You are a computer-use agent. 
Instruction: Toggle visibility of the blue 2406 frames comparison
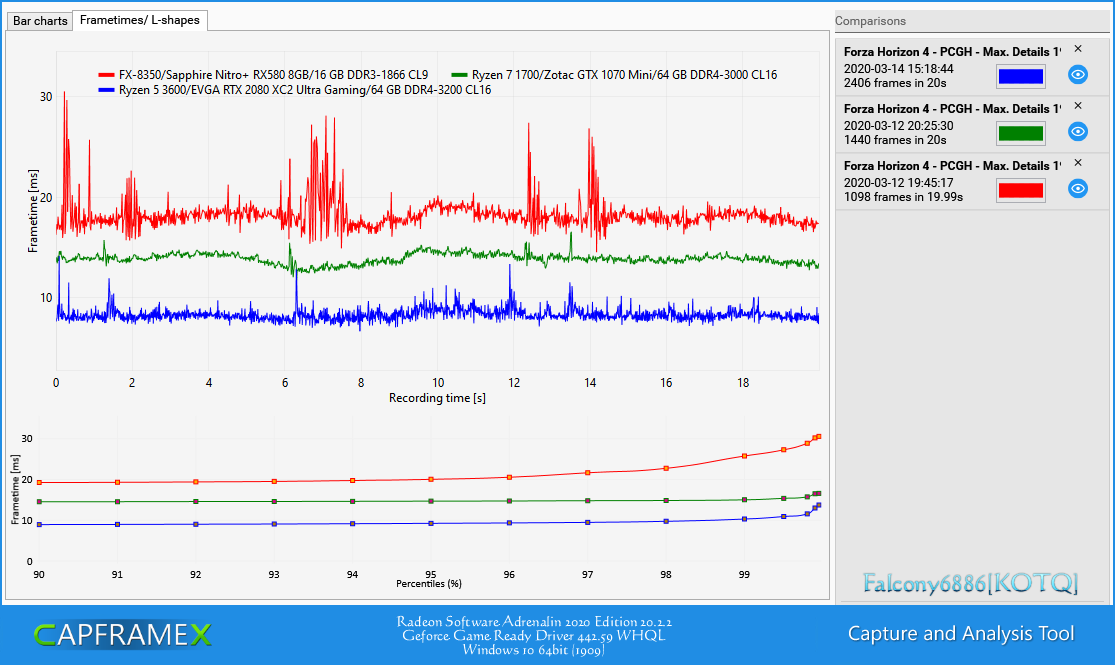click(x=1077, y=75)
